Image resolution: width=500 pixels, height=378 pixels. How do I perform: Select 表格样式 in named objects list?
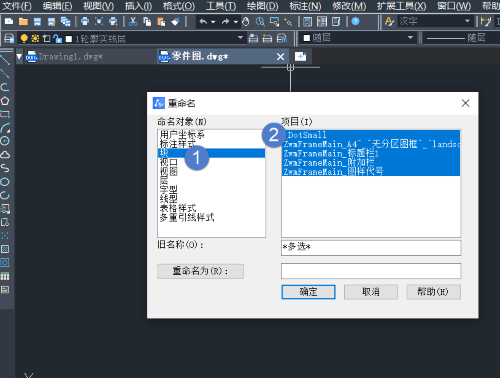pyautogui.click(x=178, y=208)
